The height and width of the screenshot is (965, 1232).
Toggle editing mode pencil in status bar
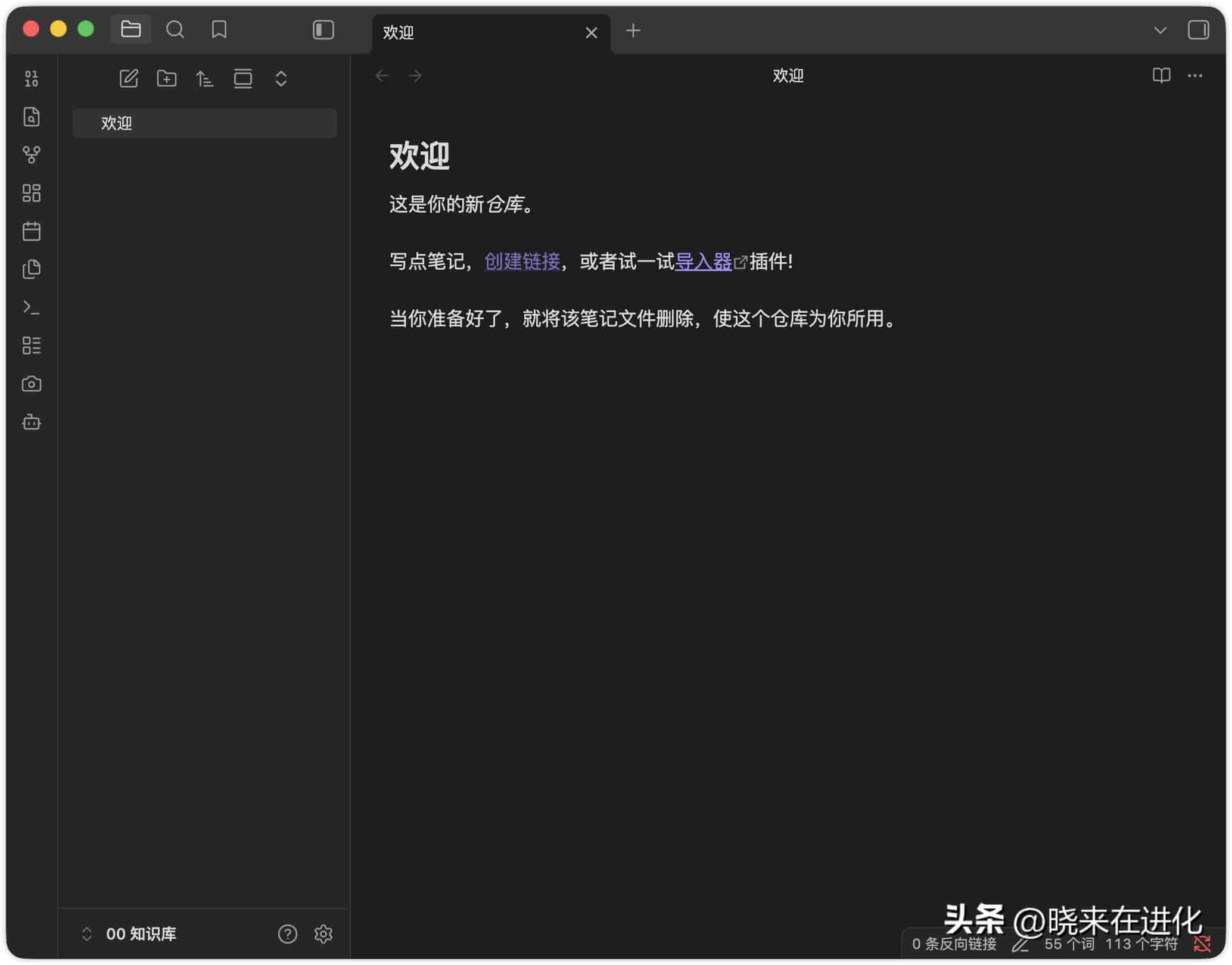click(x=1020, y=944)
